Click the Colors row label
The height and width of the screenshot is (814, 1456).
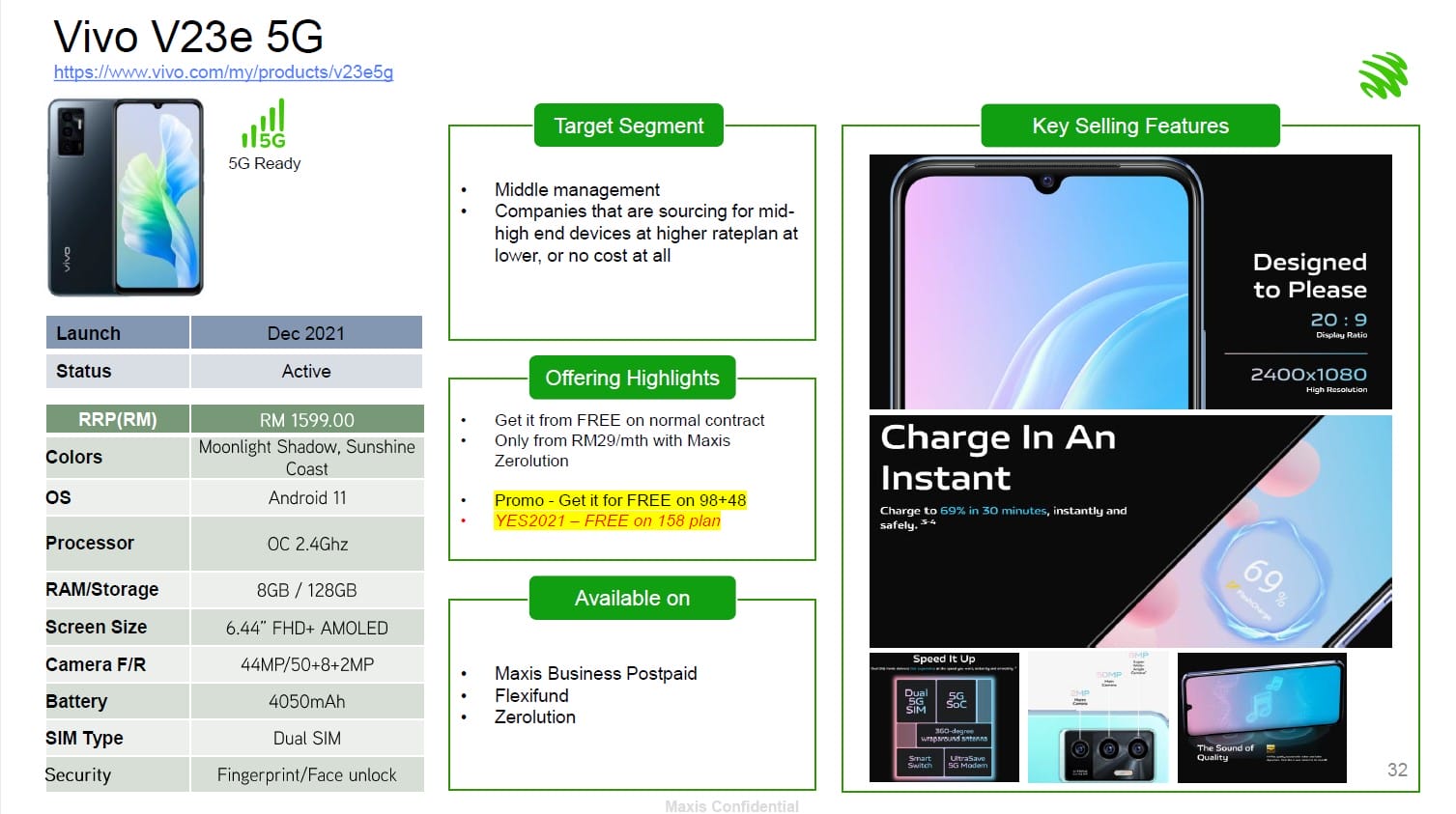pos(73,457)
